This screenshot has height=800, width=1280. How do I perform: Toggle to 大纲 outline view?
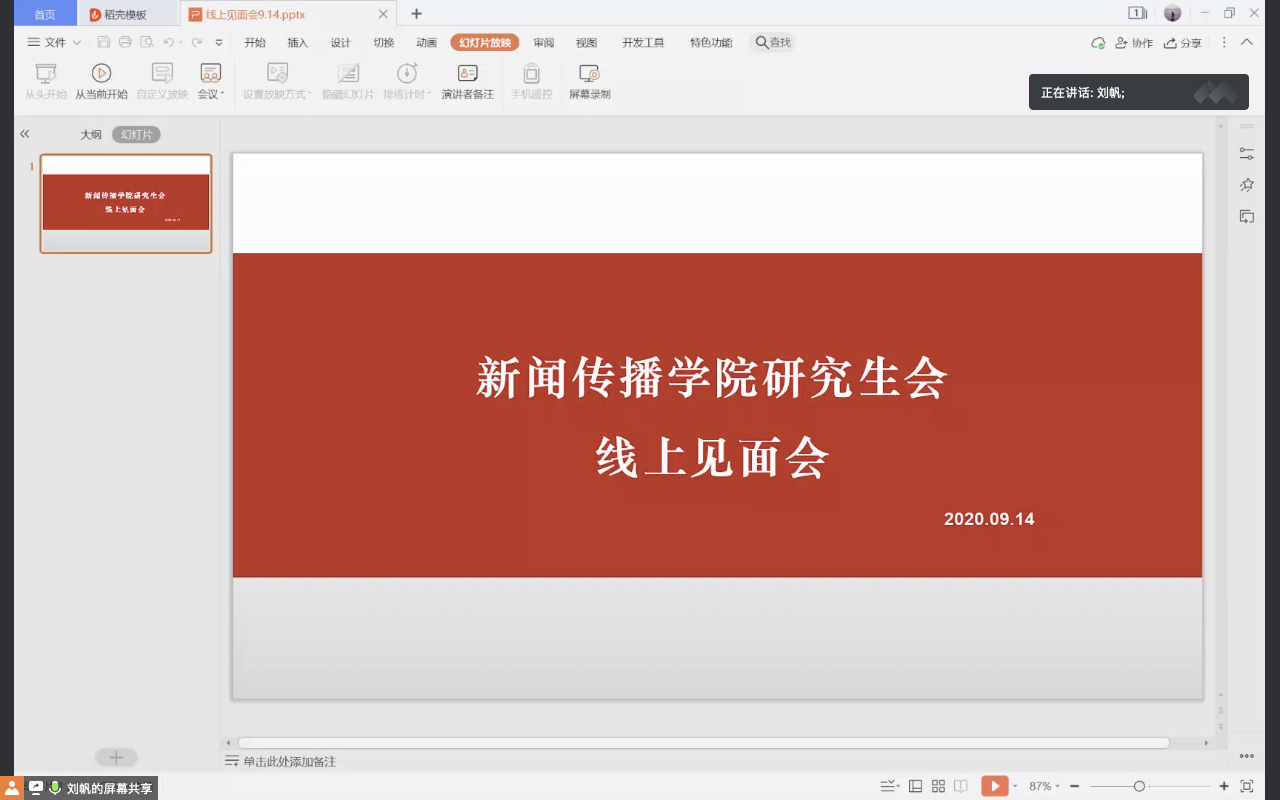[91, 134]
